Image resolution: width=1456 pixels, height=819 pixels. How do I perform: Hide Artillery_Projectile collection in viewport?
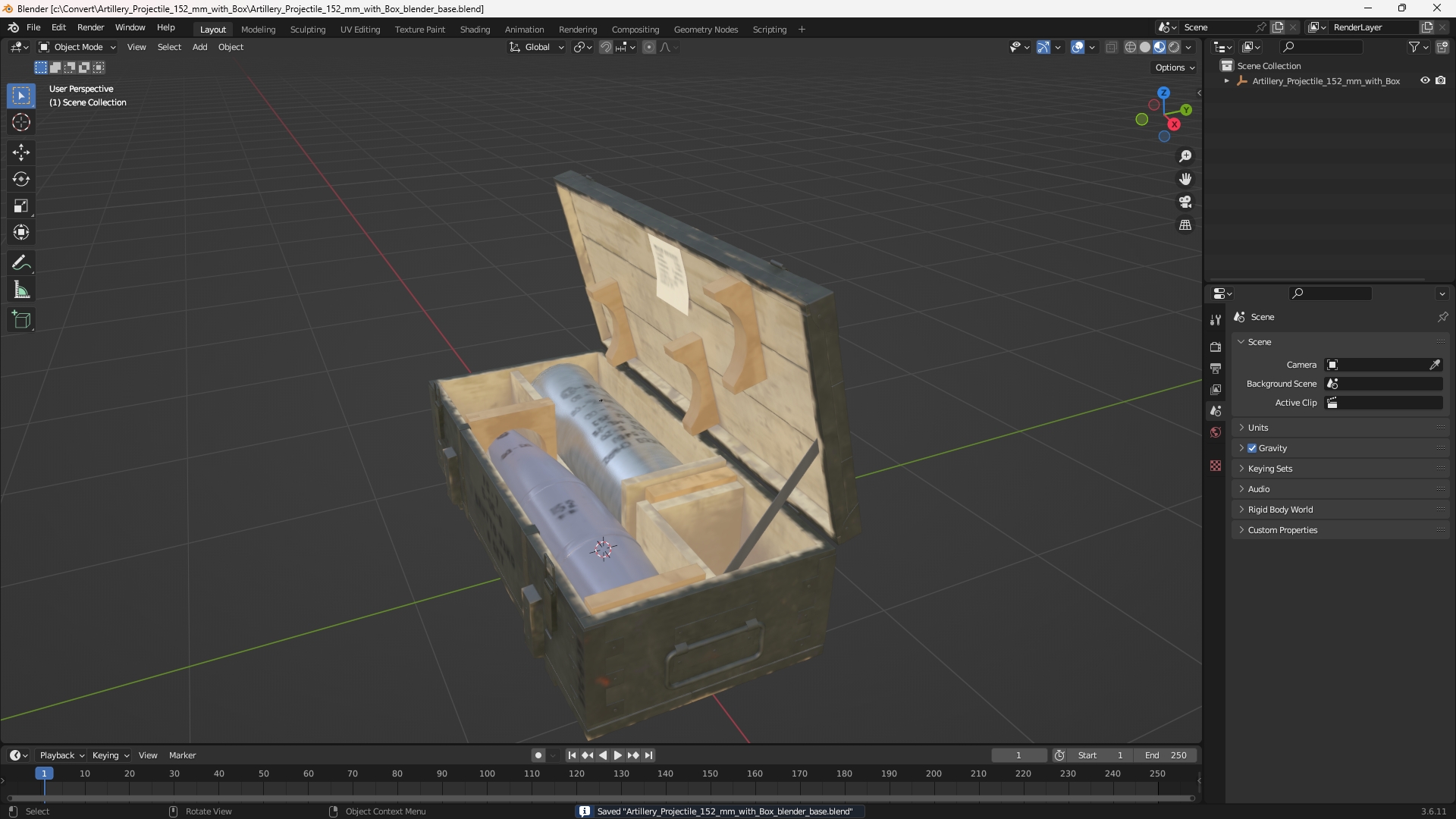point(1425,80)
